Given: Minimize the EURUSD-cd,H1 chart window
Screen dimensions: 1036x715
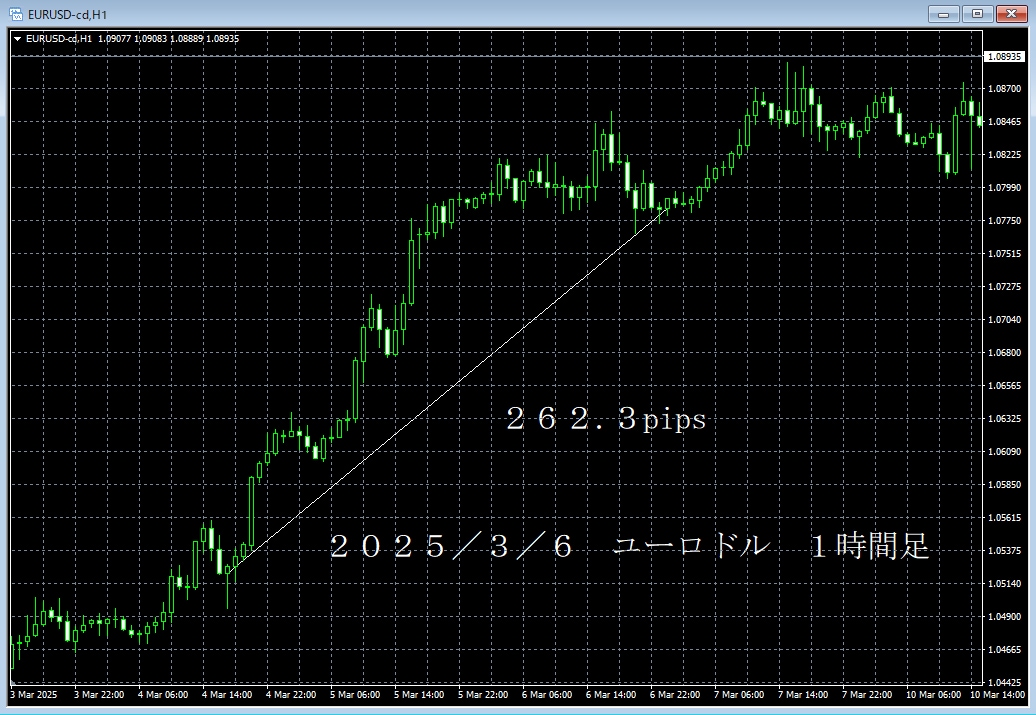Looking at the screenshot, I should (944, 14).
